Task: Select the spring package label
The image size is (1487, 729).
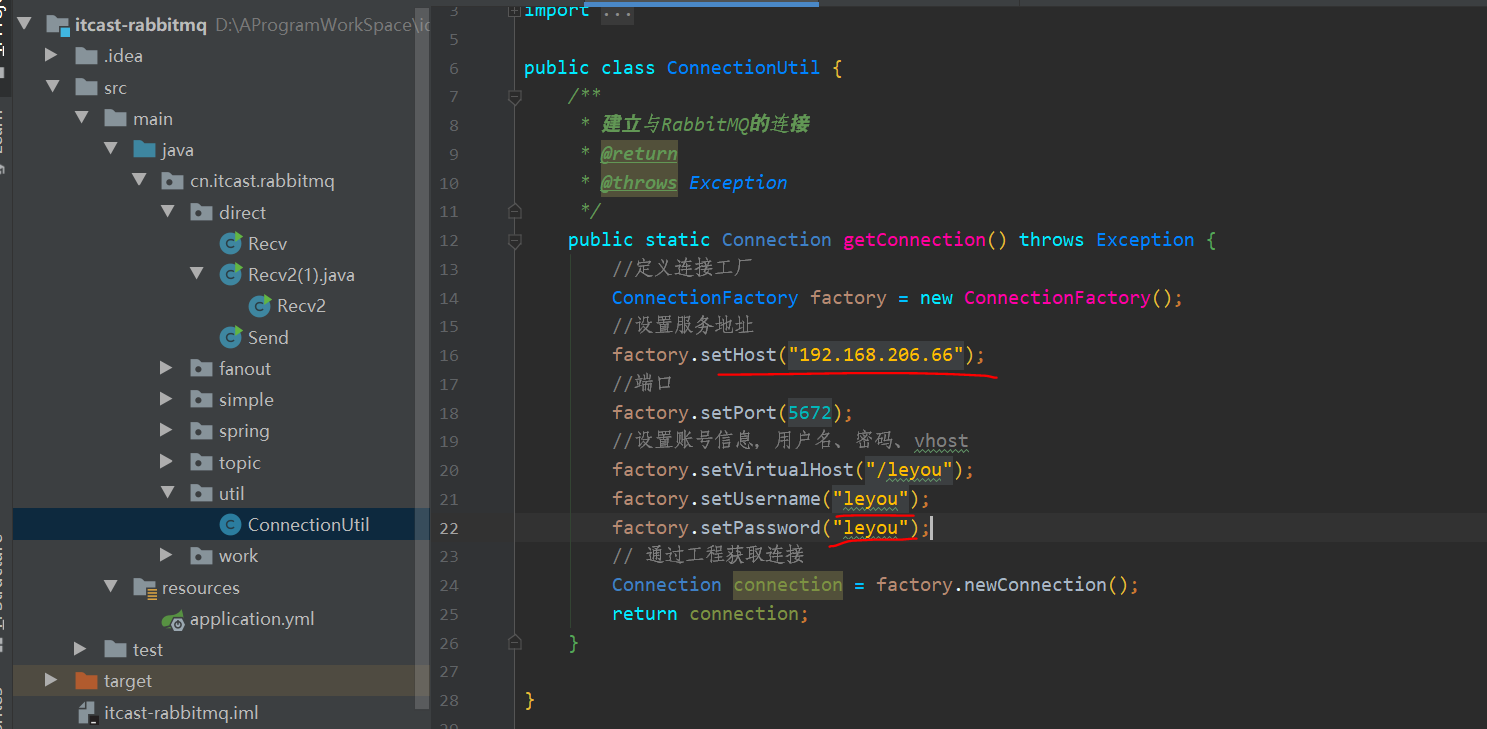Action: pos(244,431)
